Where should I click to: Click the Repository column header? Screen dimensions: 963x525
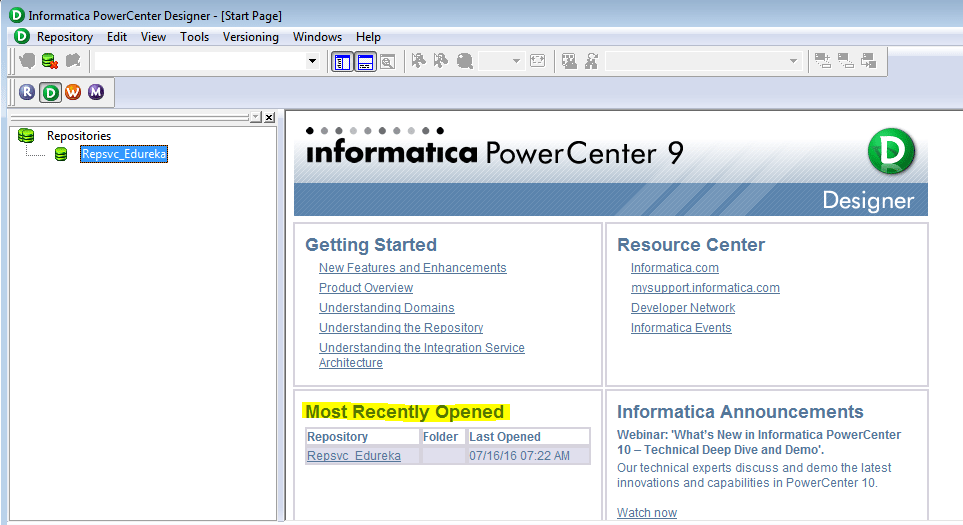tap(362, 437)
